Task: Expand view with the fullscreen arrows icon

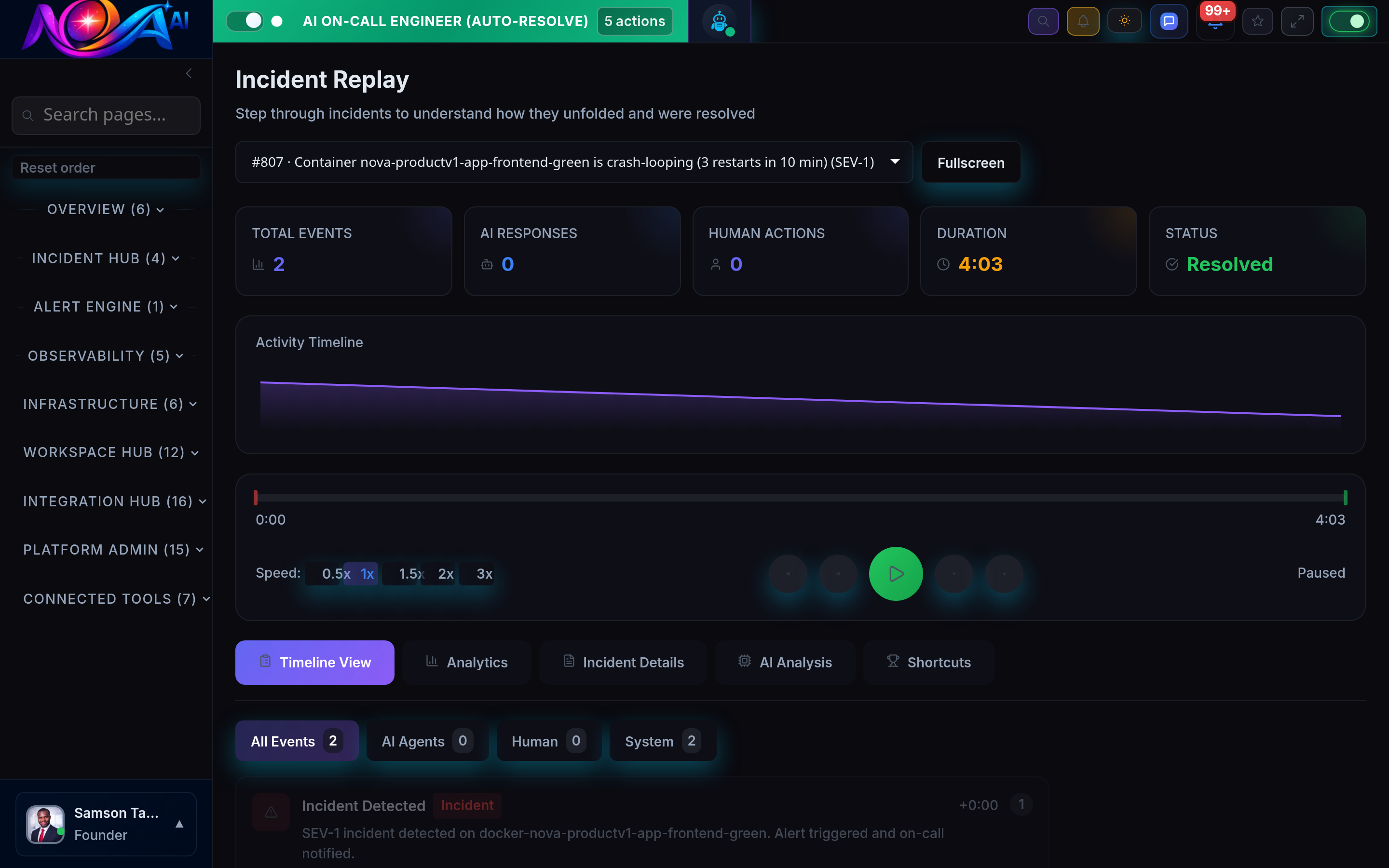Action: pos(1297,21)
